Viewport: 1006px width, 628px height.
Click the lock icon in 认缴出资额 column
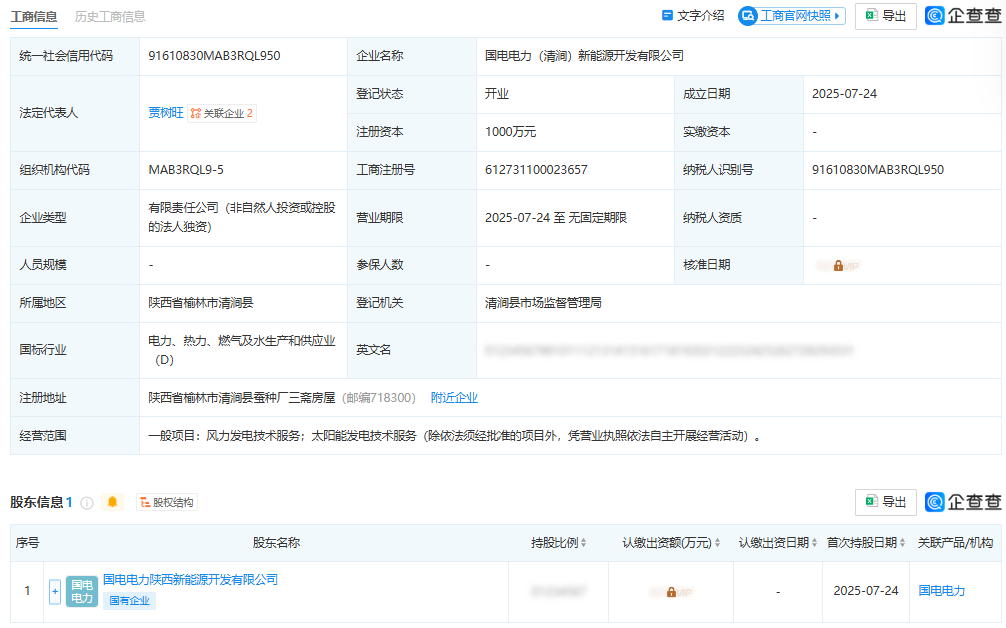(x=671, y=592)
